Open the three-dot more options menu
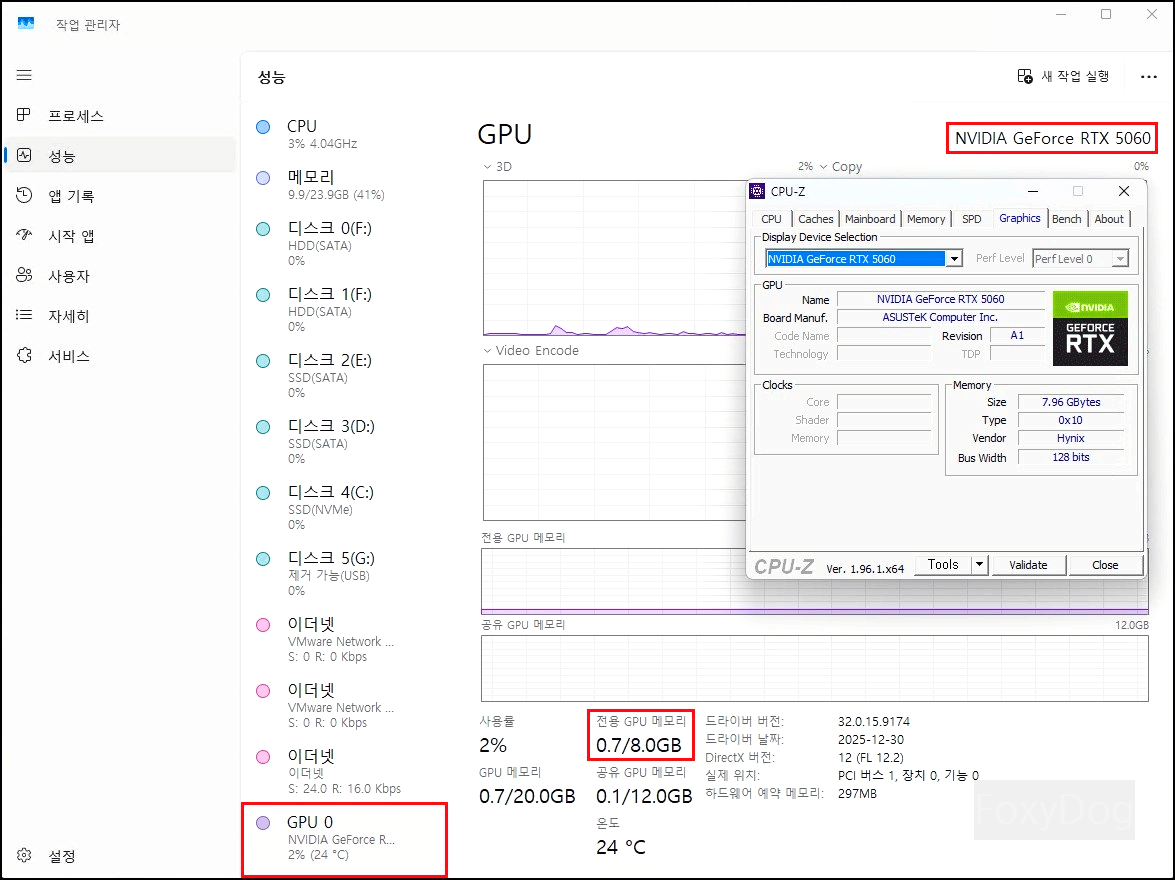This screenshot has height=880, width=1175. coord(1149,76)
